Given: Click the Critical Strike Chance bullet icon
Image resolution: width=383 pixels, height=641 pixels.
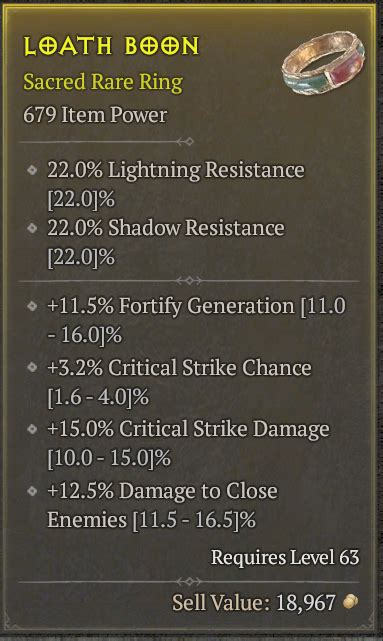Looking at the screenshot, I should coord(32,367).
